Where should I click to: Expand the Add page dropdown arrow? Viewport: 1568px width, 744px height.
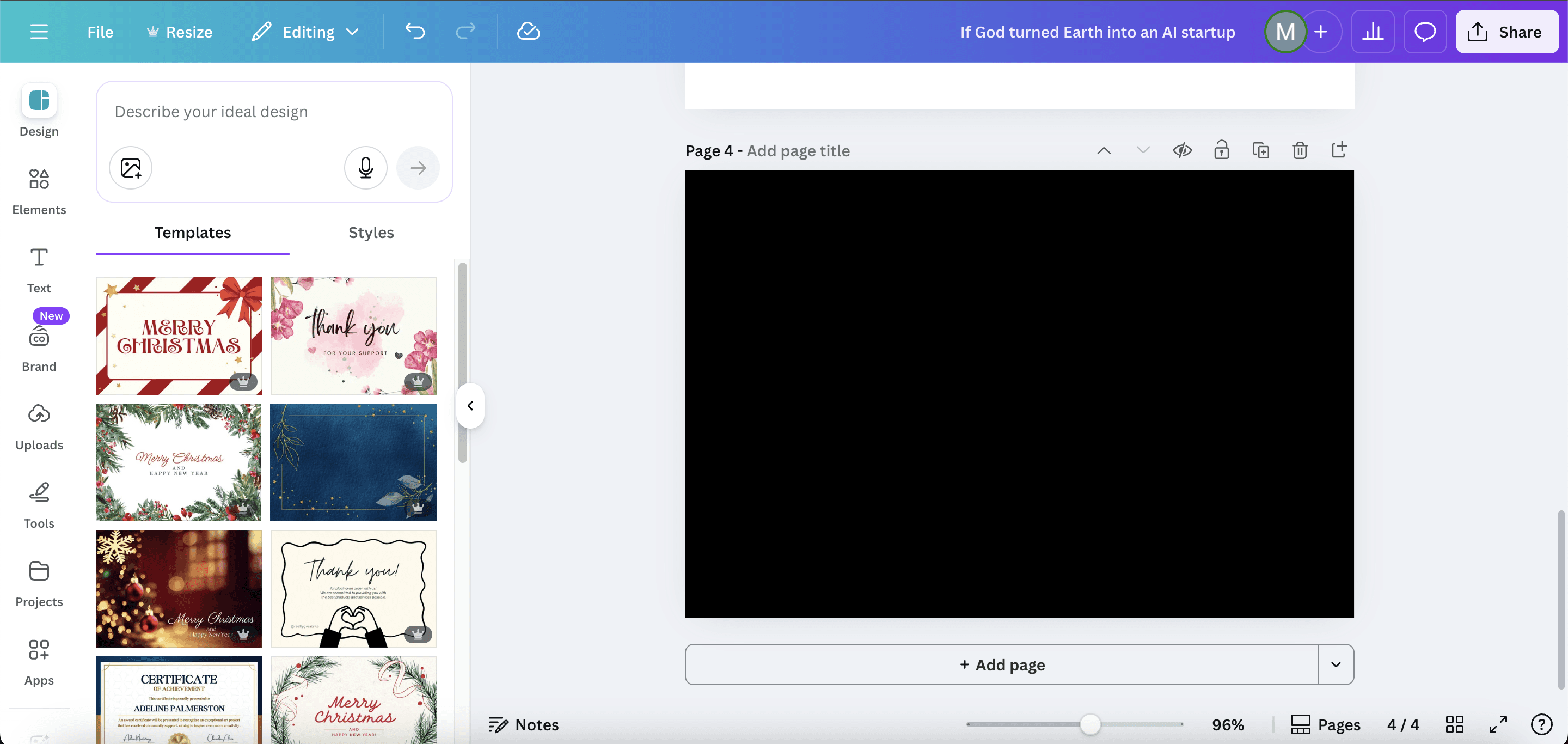[x=1336, y=664]
